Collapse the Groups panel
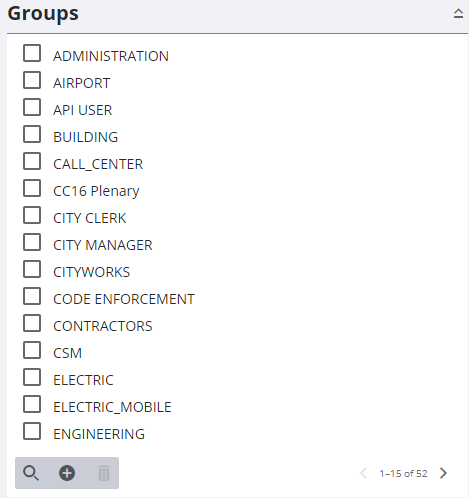Screen dimensions: 469x498 click(x=458, y=13)
